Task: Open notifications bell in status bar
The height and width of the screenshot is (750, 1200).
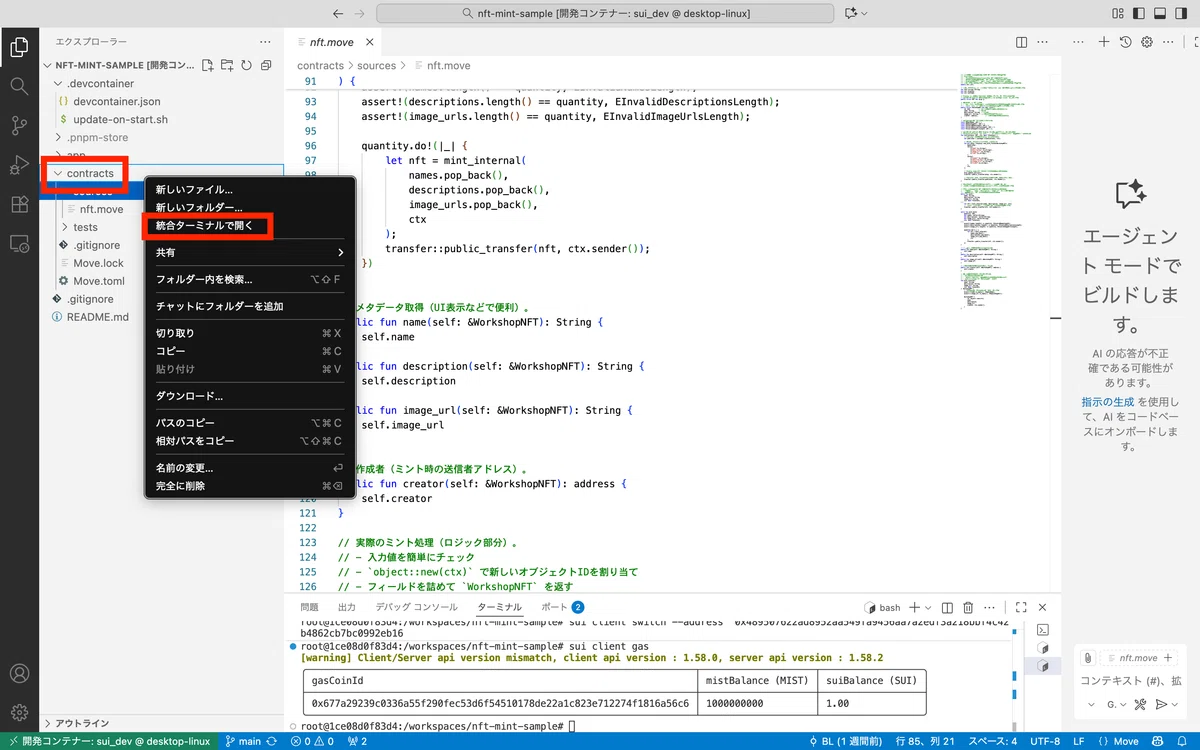Action: point(1183,741)
